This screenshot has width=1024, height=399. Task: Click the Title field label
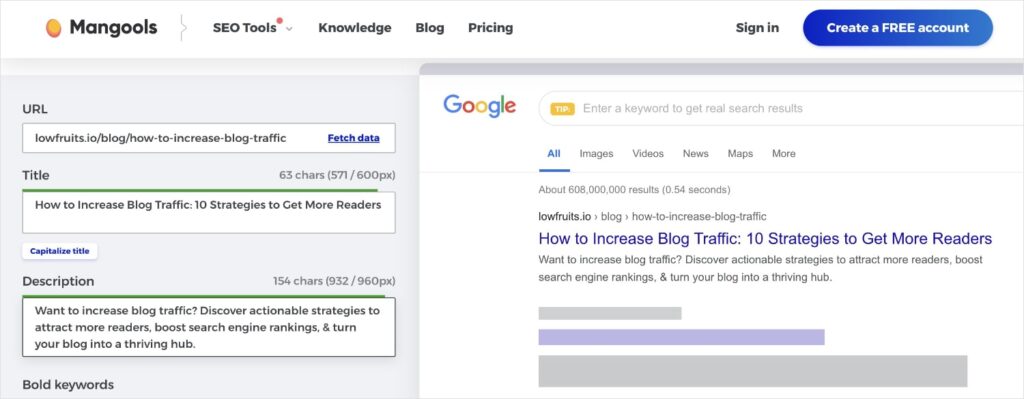point(36,175)
